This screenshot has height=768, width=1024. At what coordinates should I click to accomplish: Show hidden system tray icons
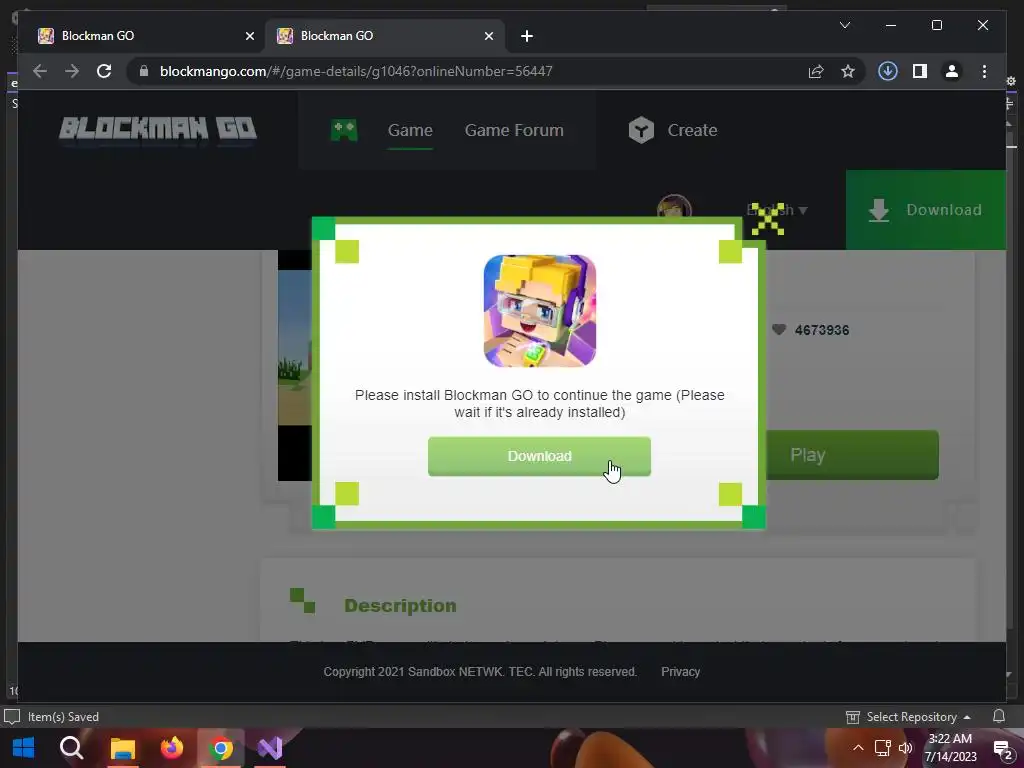[x=858, y=748]
